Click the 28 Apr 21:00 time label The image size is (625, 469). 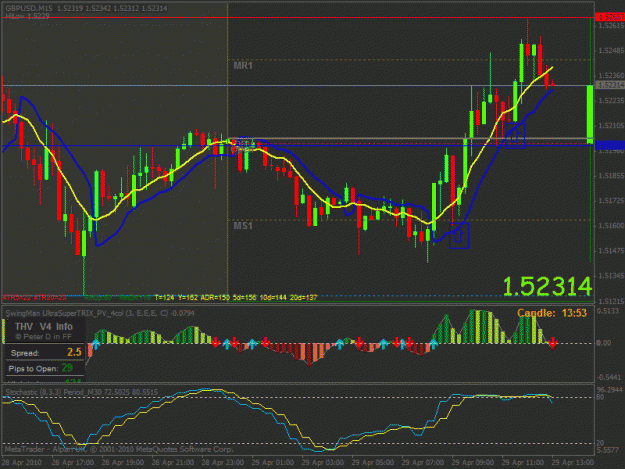(x=173, y=463)
